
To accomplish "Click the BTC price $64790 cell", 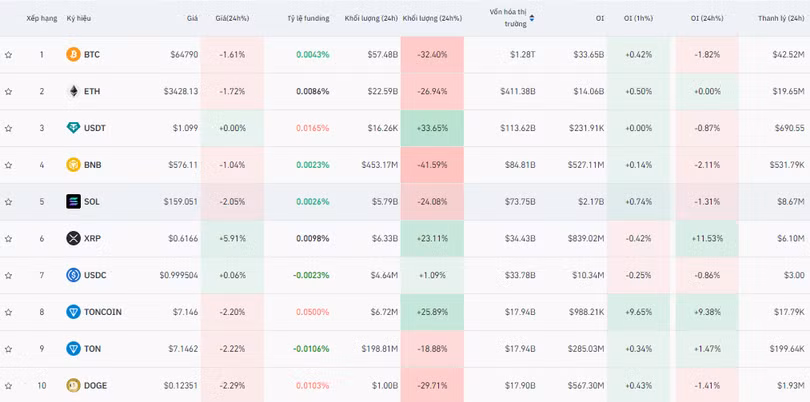I will [184, 54].
